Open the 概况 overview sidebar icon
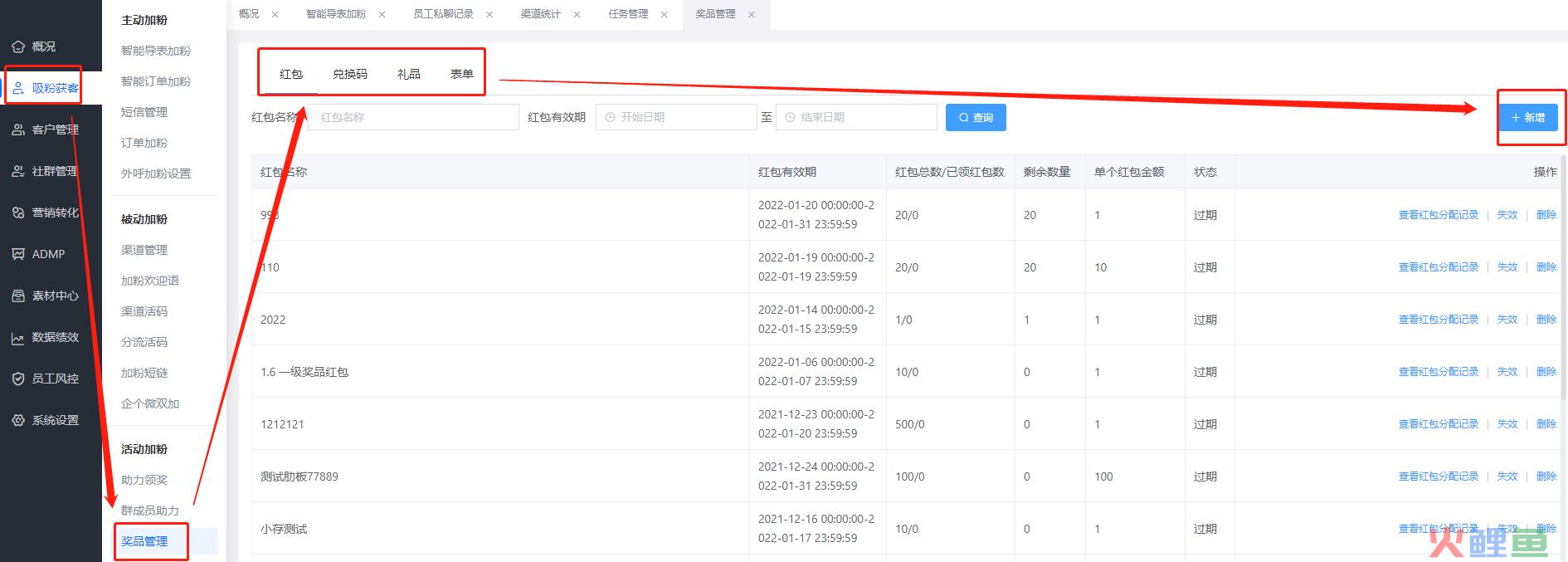The height and width of the screenshot is (562, 1568). [18, 46]
